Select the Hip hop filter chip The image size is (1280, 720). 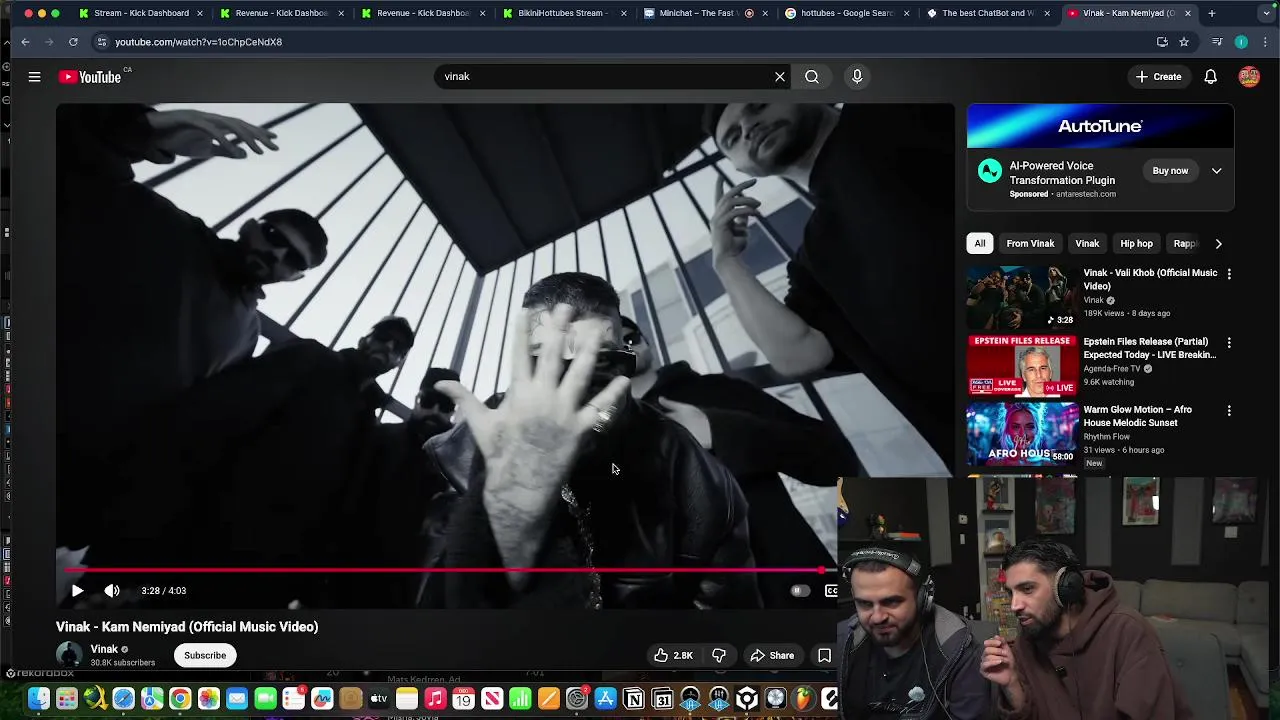coord(1136,244)
